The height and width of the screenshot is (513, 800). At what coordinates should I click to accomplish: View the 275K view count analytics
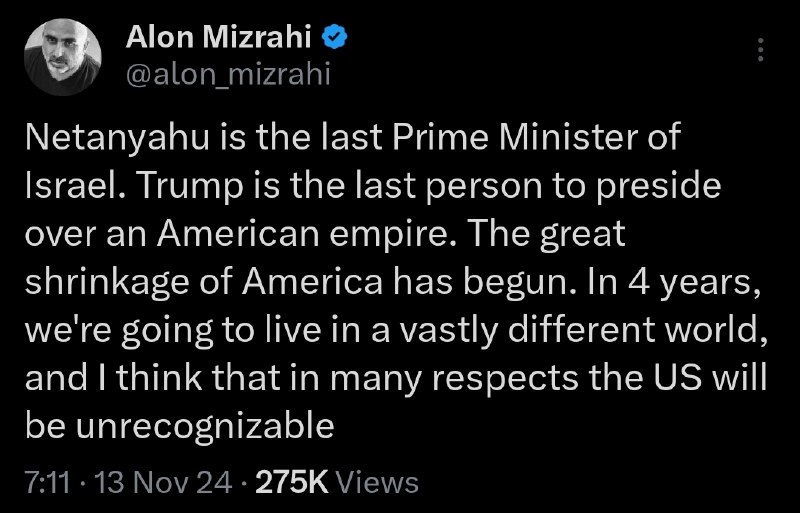coord(292,481)
